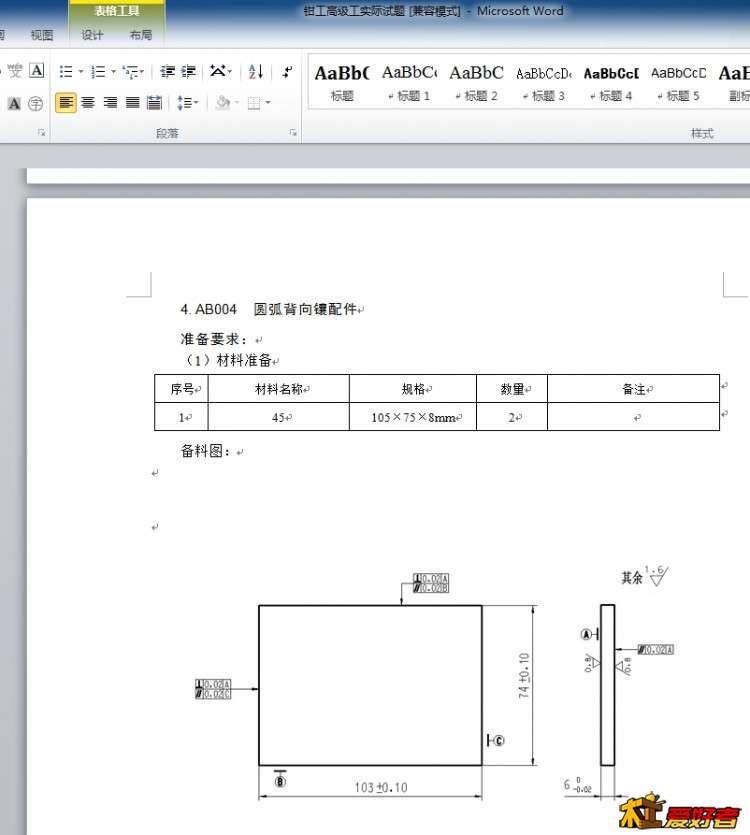Increase the paragraph indent
Viewport: 750px width, 835px height.
[x=188, y=71]
